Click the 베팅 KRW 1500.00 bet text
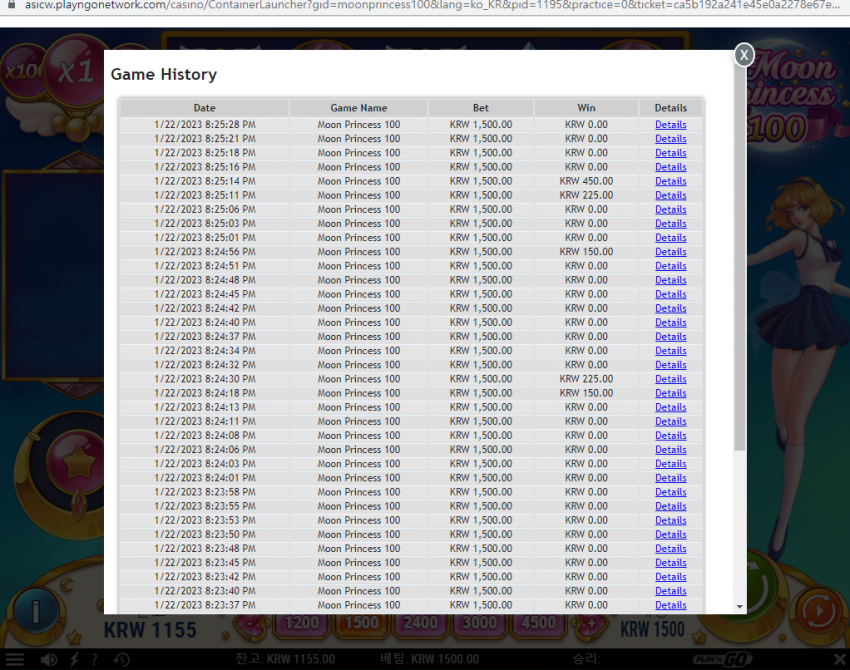 429,659
